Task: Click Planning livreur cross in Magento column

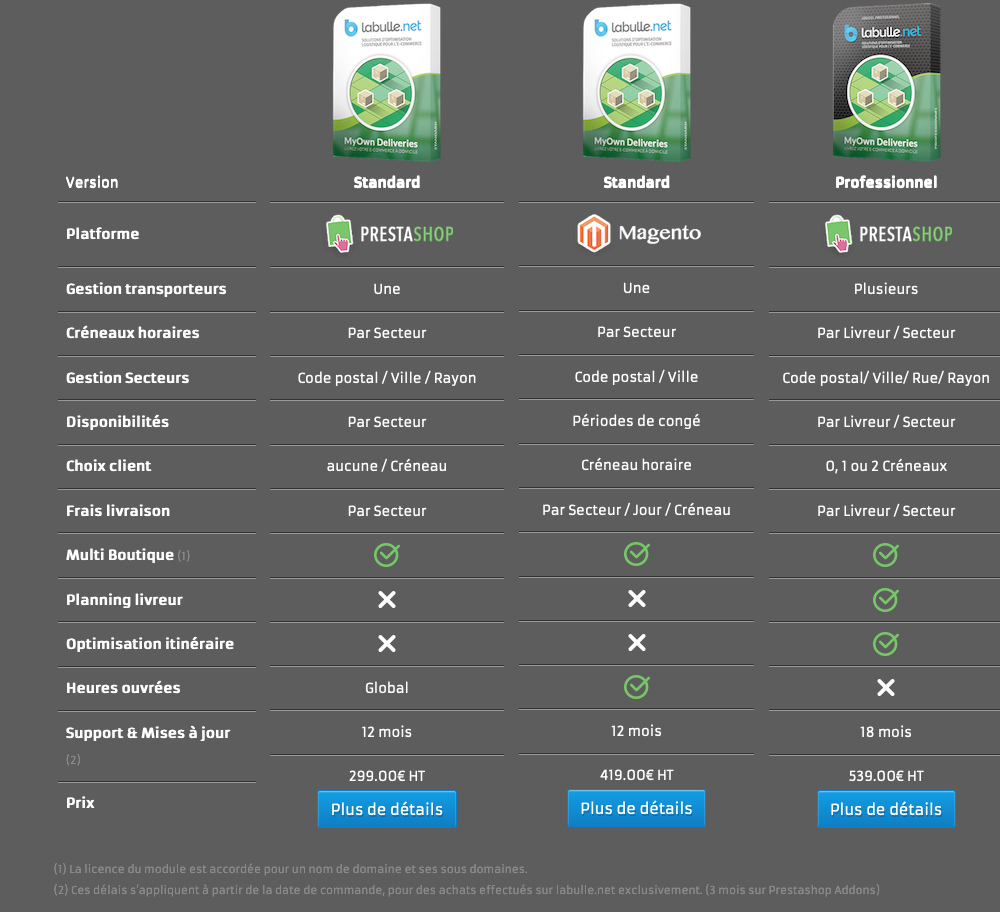Action: pyautogui.click(x=636, y=598)
